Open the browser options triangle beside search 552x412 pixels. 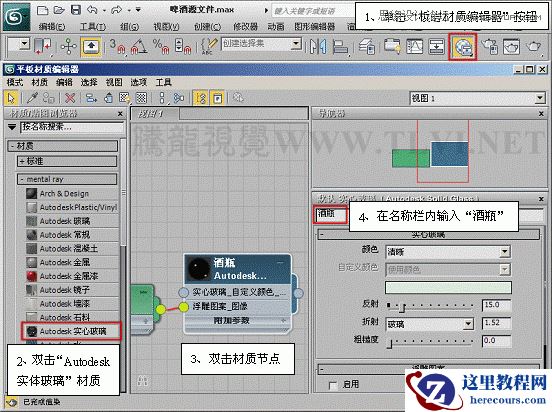click(x=12, y=127)
